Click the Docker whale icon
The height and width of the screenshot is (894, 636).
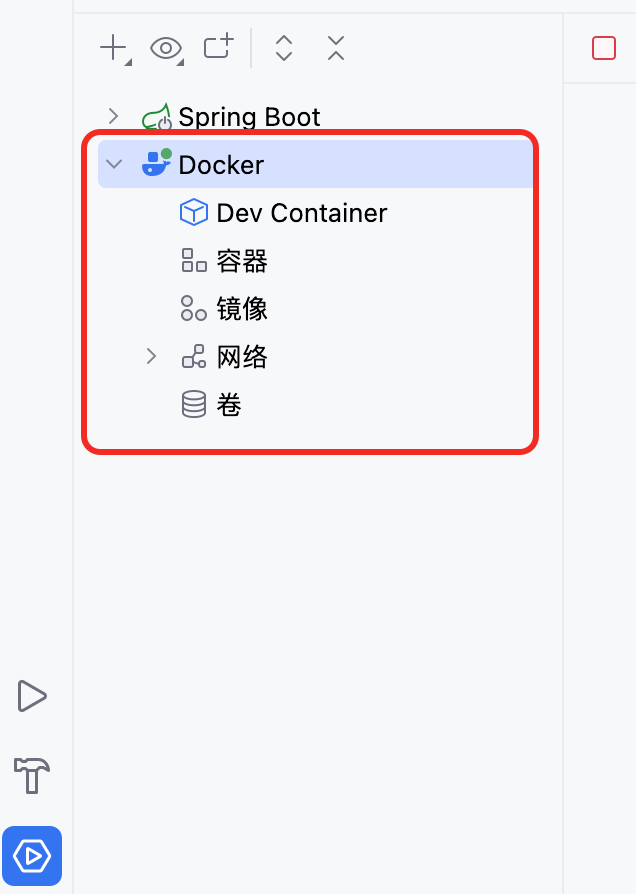point(157,162)
